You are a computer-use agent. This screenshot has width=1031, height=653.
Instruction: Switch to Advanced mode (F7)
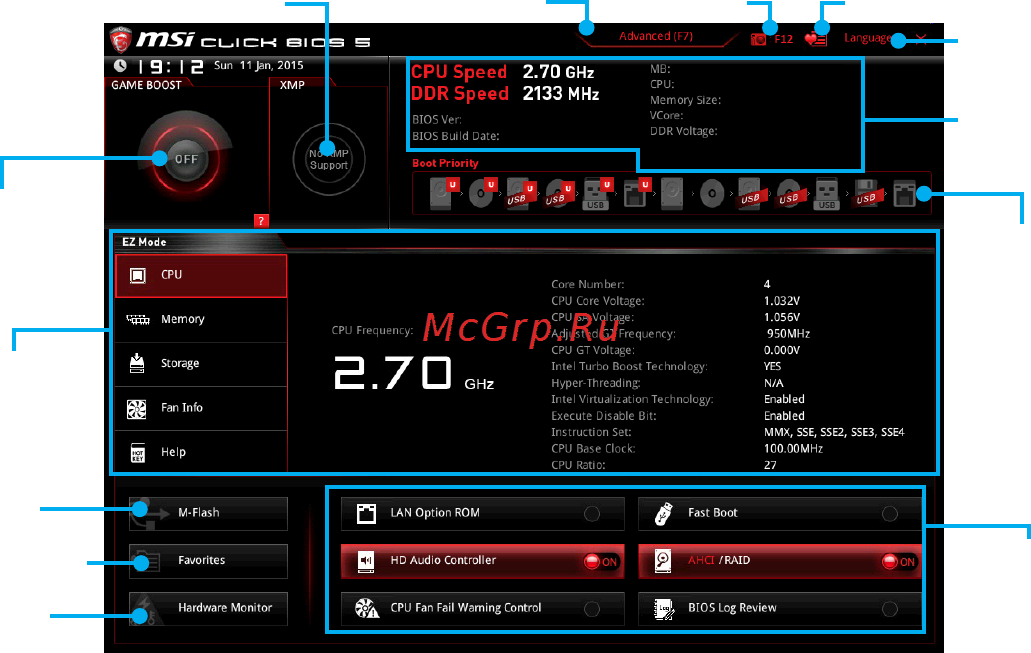(x=656, y=36)
